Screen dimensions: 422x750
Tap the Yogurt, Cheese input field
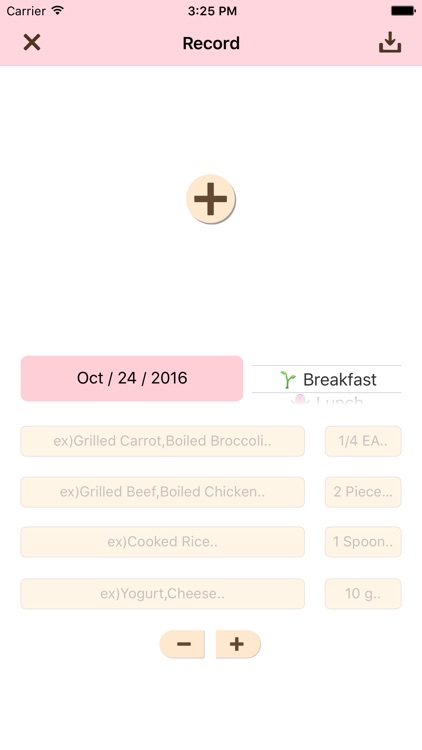pos(162,594)
